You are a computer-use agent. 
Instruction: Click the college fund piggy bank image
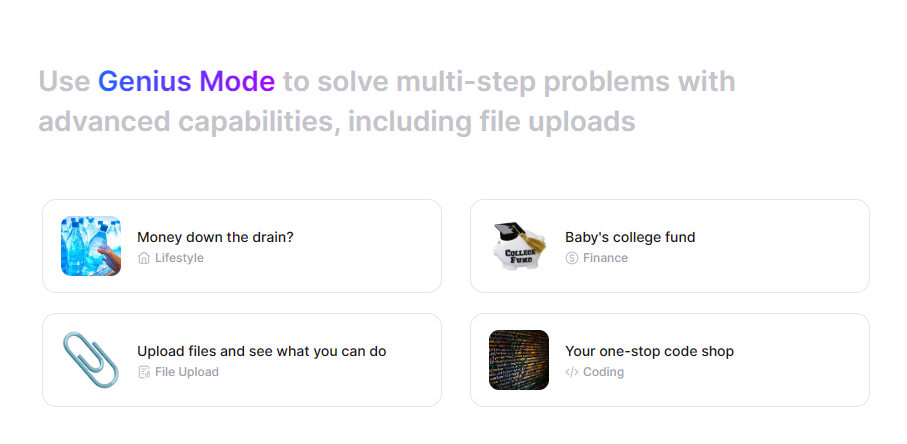click(x=519, y=246)
